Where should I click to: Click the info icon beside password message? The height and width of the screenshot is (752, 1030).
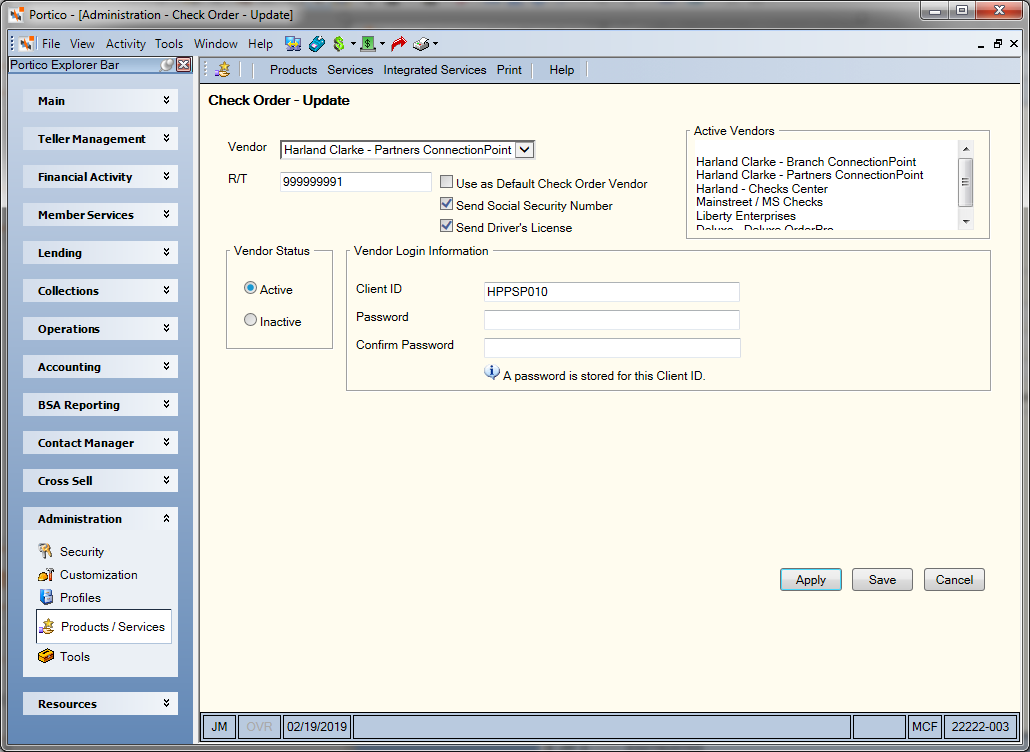click(x=492, y=373)
